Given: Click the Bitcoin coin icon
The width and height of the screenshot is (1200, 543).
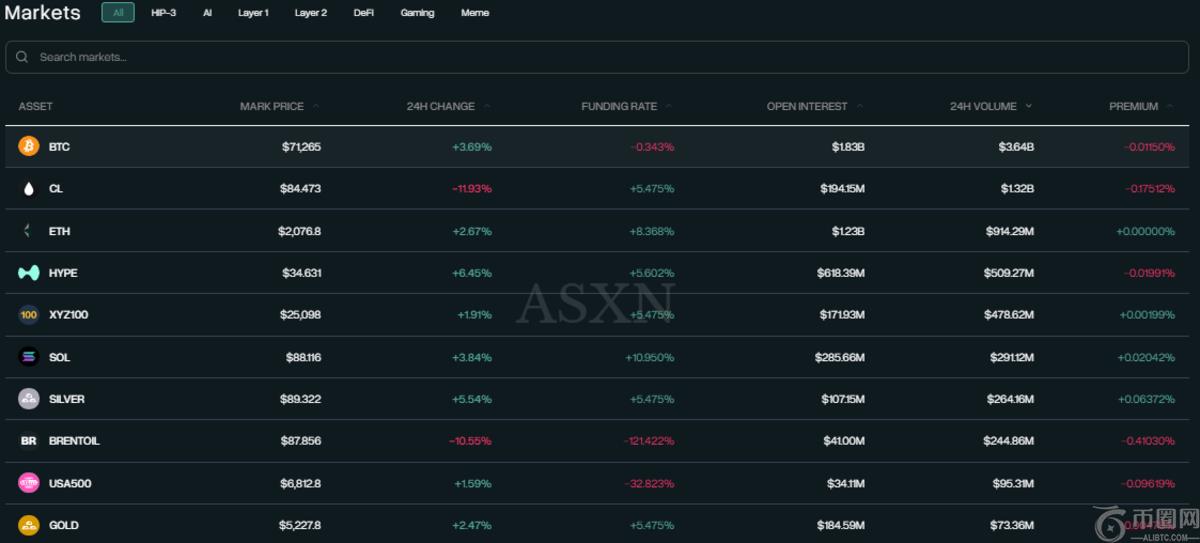Looking at the screenshot, I should coord(29,147).
